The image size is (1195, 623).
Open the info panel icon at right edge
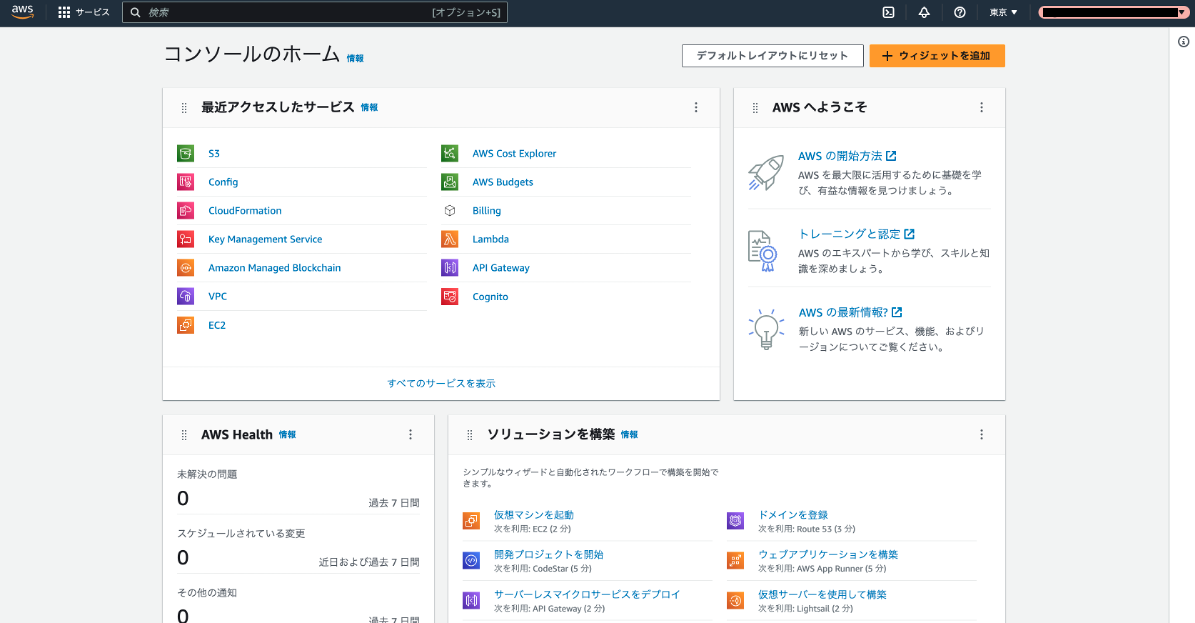[x=1184, y=42]
